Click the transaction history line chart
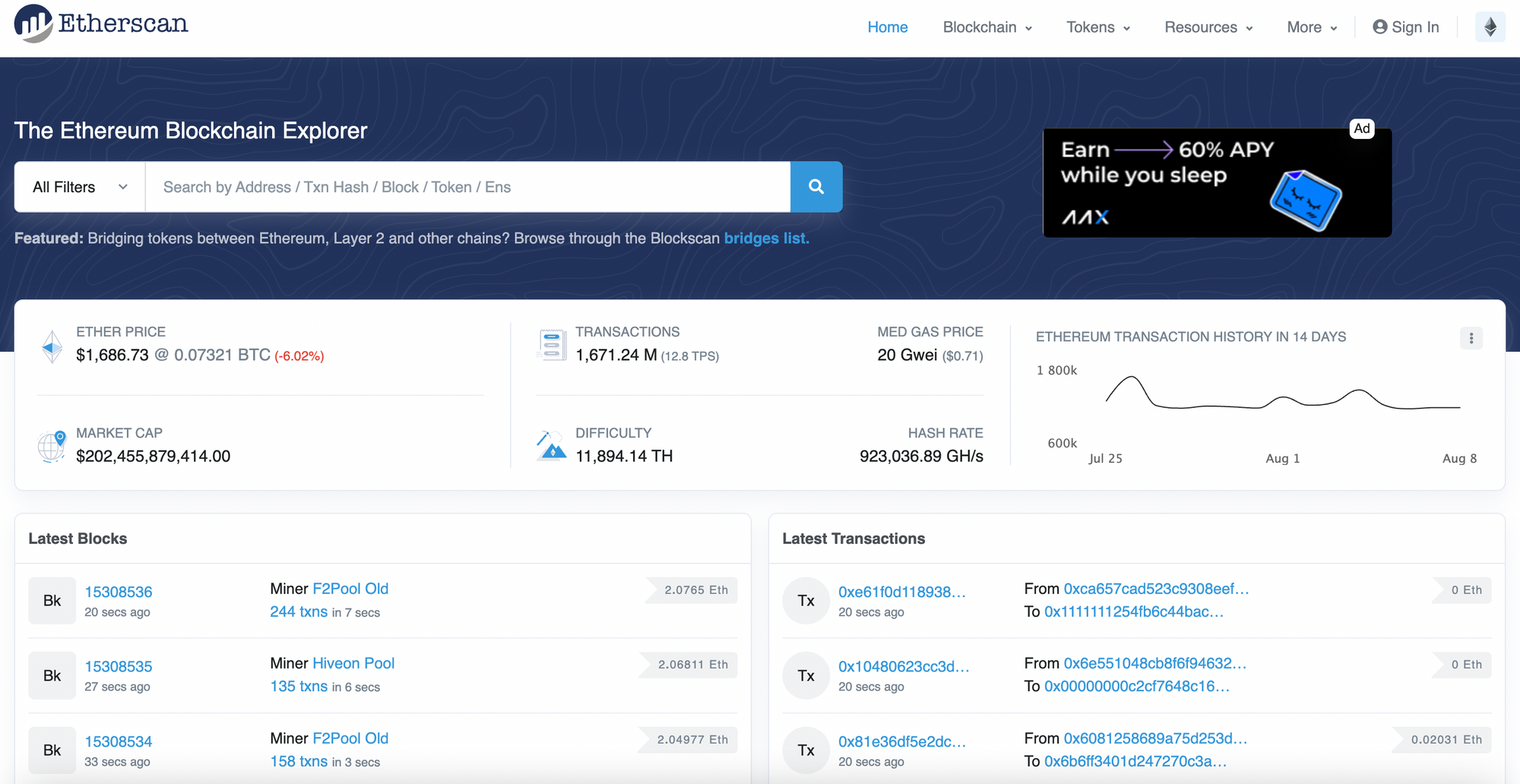 pos(1283,394)
